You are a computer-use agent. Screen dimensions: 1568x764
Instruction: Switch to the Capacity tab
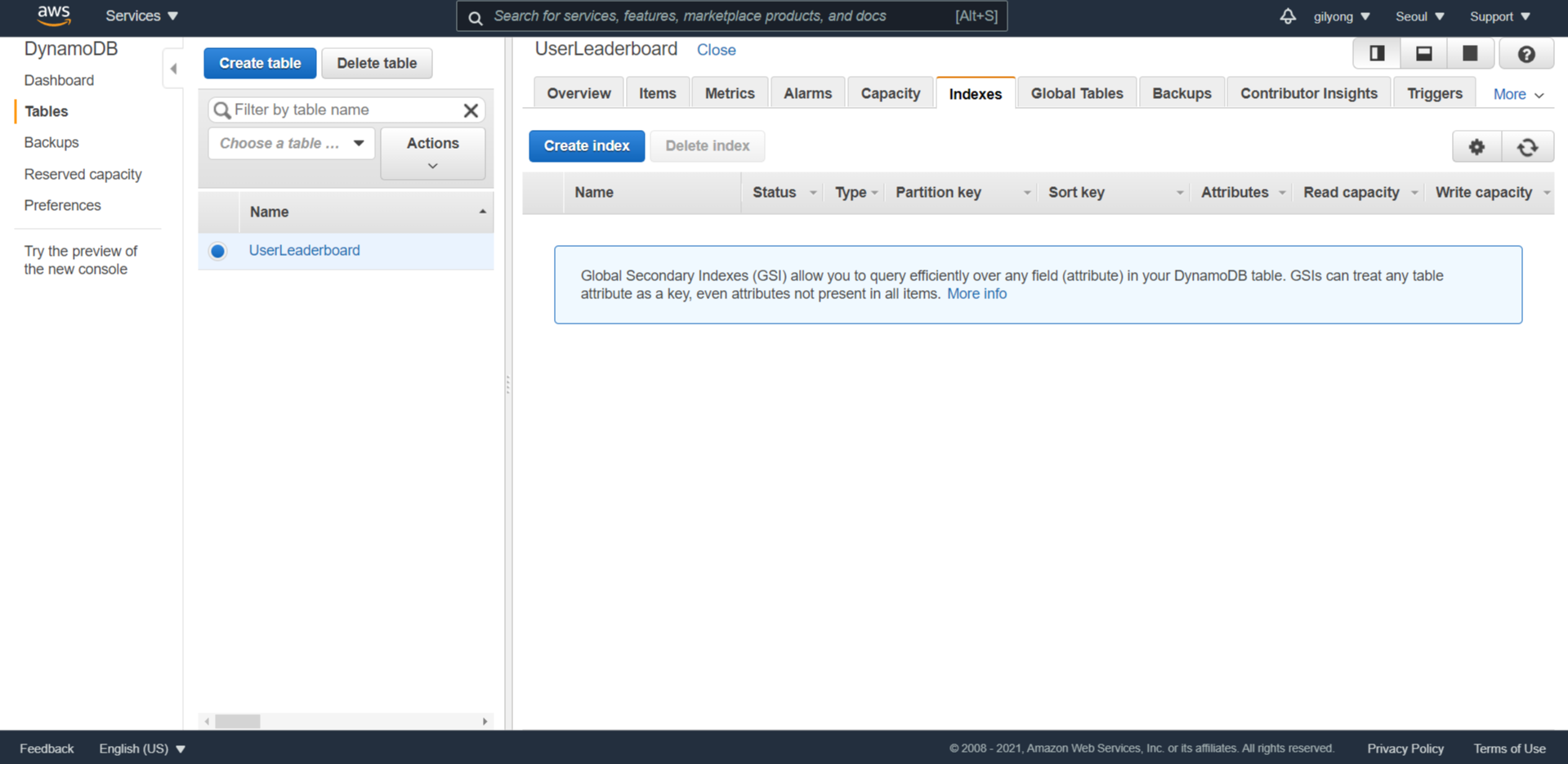click(x=891, y=93)
